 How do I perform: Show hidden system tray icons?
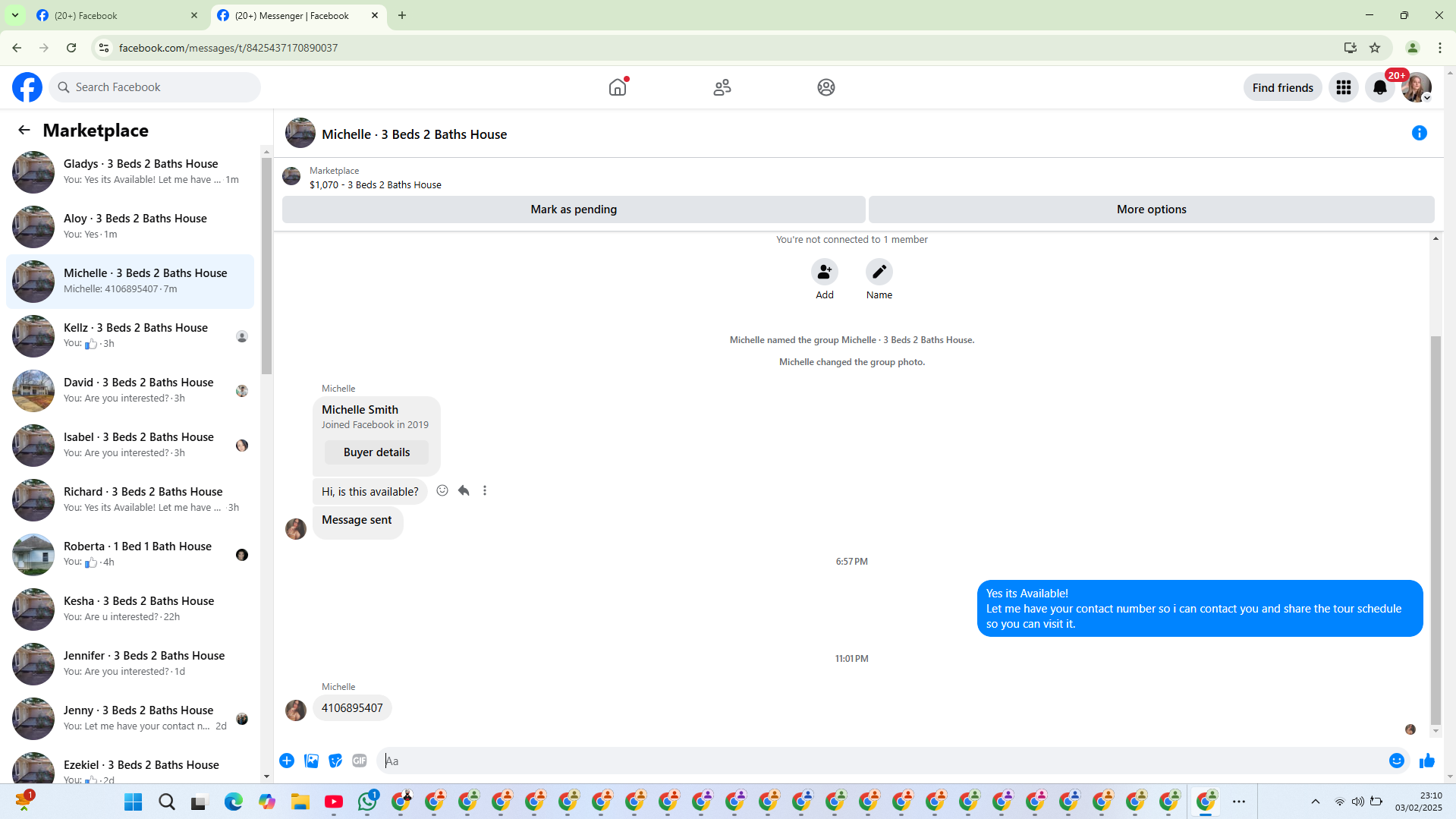tap(1316, 802)
